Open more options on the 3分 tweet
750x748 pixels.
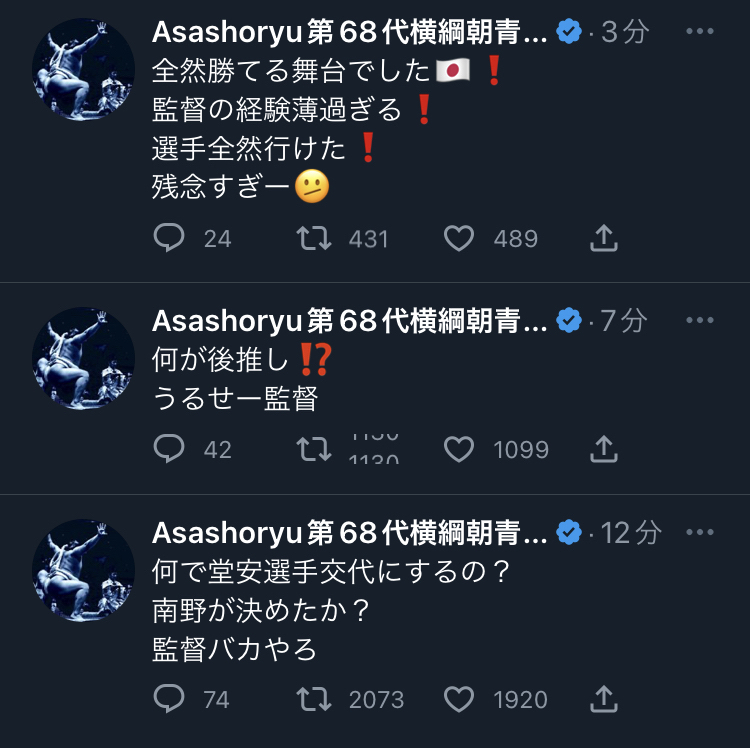pyautogui.click(x=700, y=31)
